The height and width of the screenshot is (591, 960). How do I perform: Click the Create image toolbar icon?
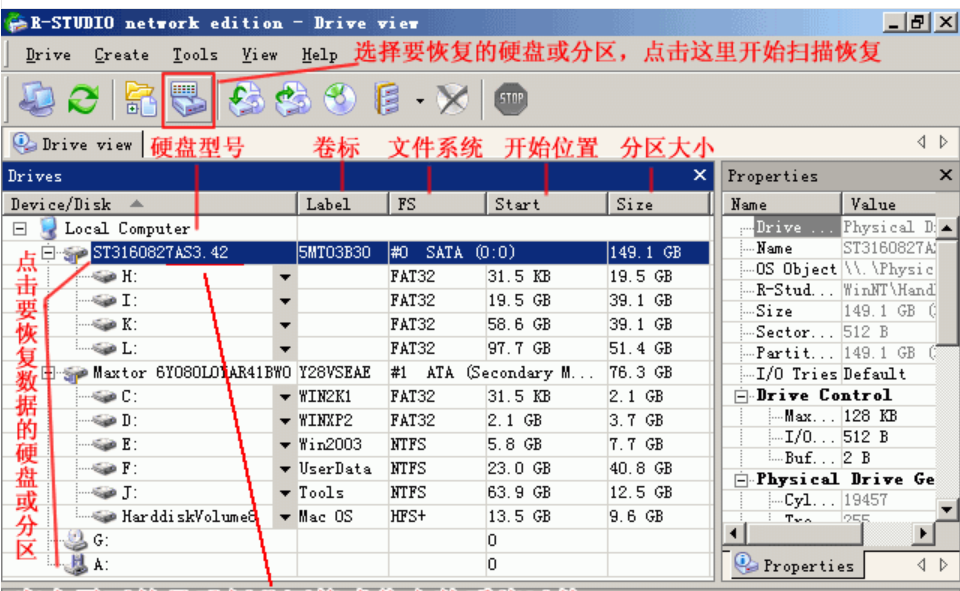[293, 99]
